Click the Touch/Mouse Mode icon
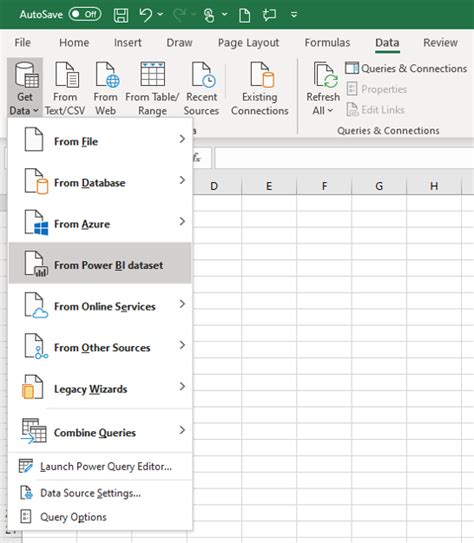The height and width of the screenshot is (543, 474). click(209, 15)
